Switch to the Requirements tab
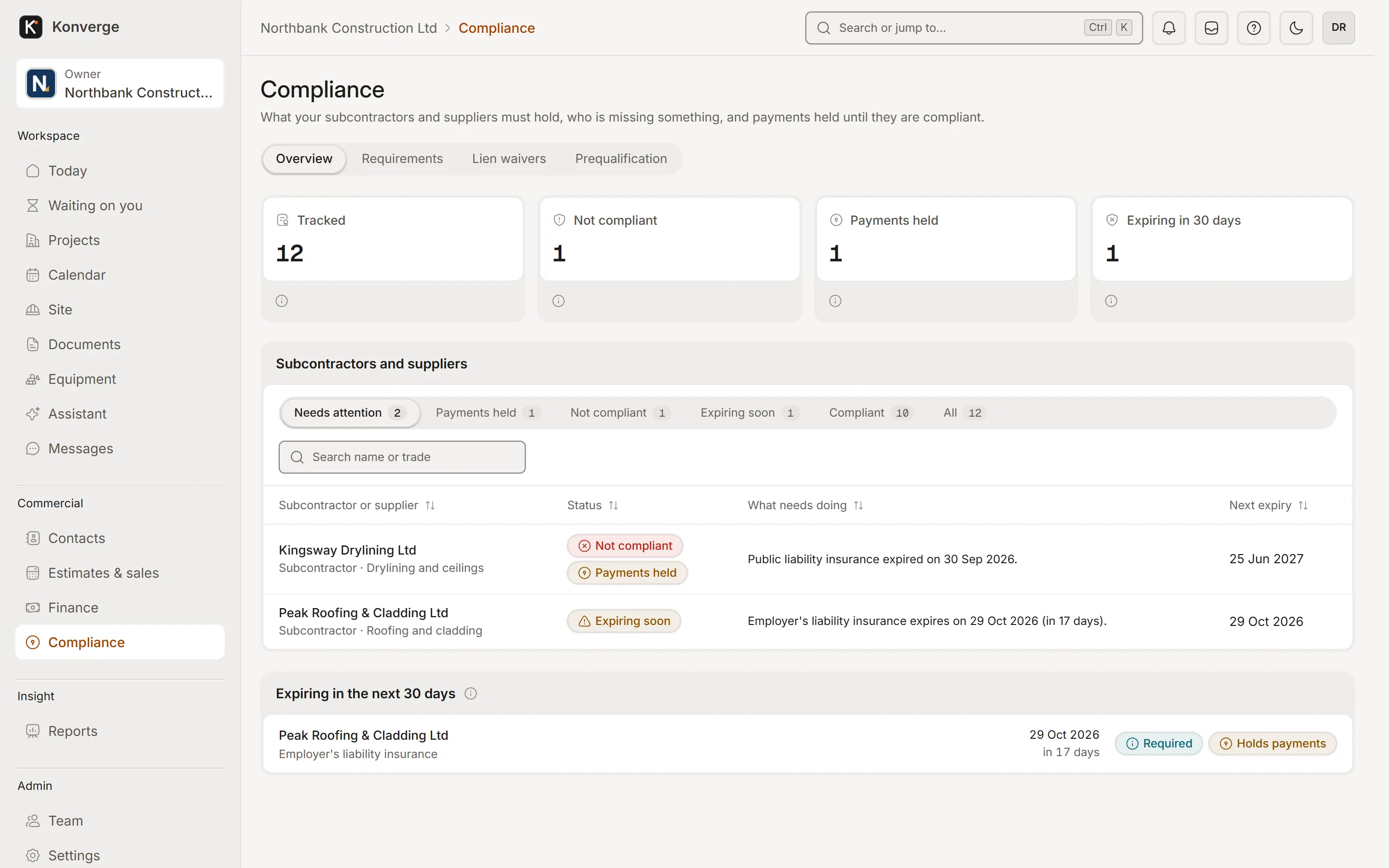1389x868 pixels. click(x=402, y=159)
